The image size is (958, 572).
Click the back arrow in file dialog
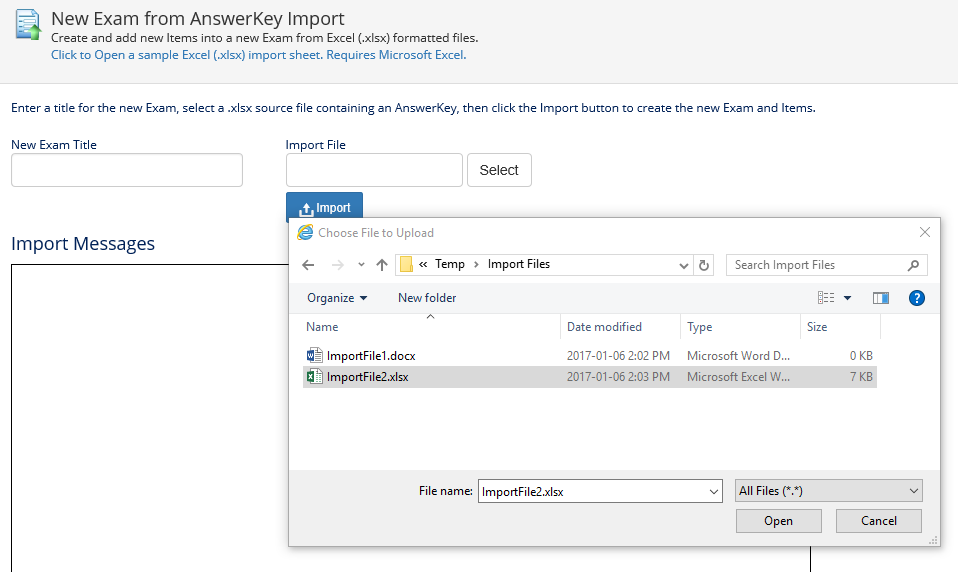tap(308, 265)
